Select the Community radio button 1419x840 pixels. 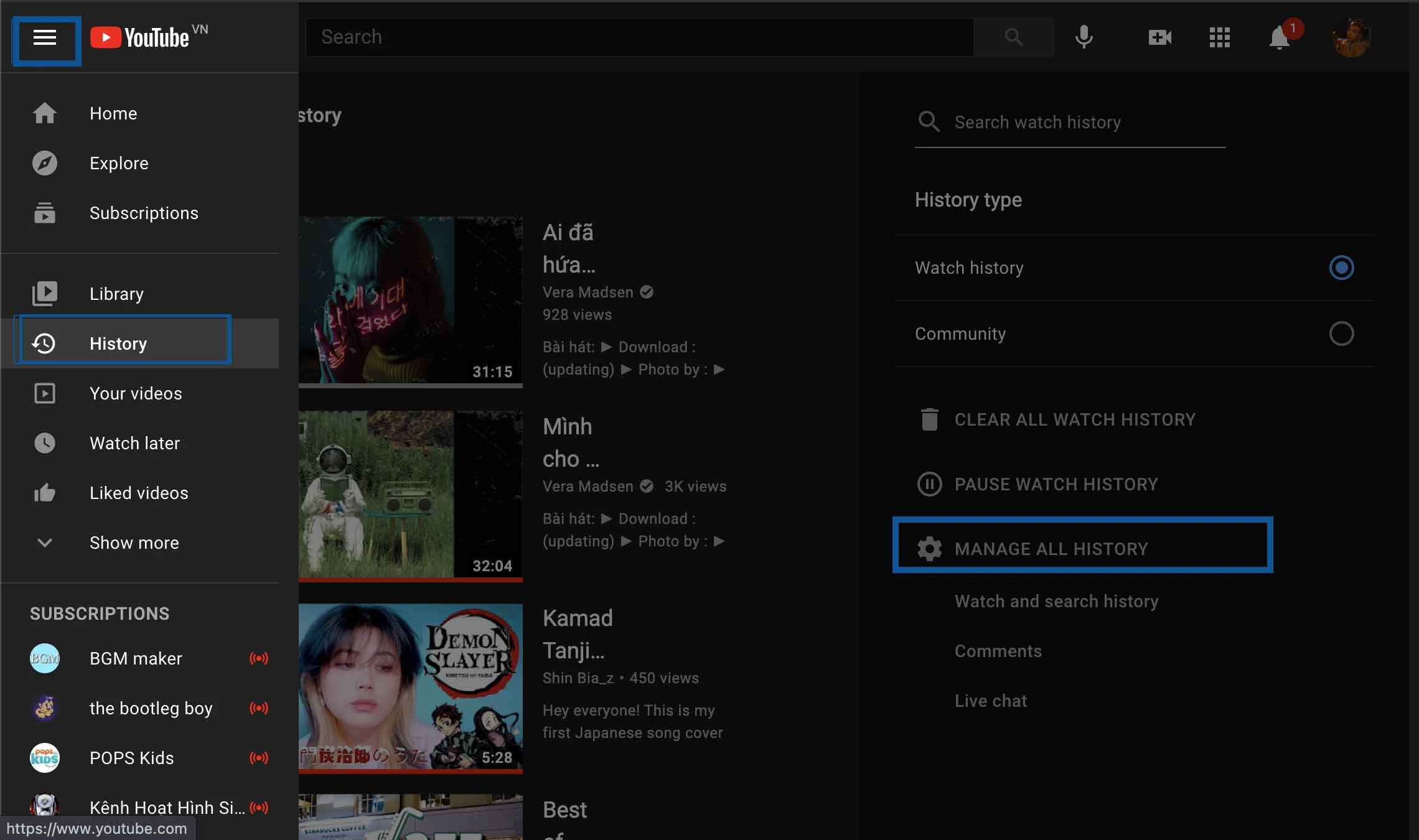click(x=1341, y=334)
